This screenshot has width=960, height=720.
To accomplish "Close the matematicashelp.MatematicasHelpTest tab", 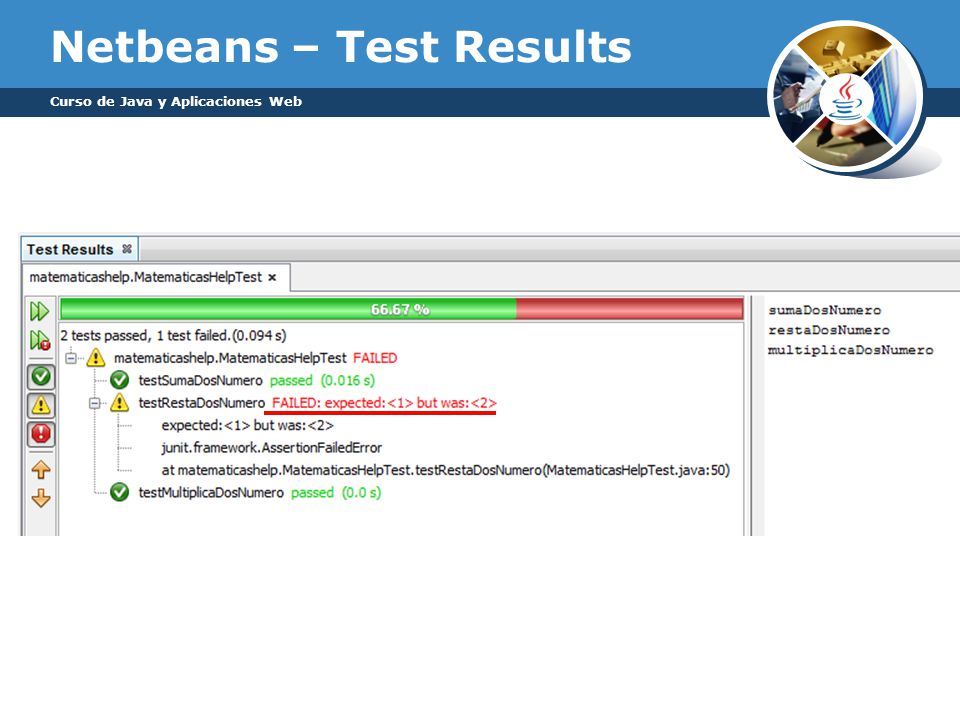I will (272, 277).
